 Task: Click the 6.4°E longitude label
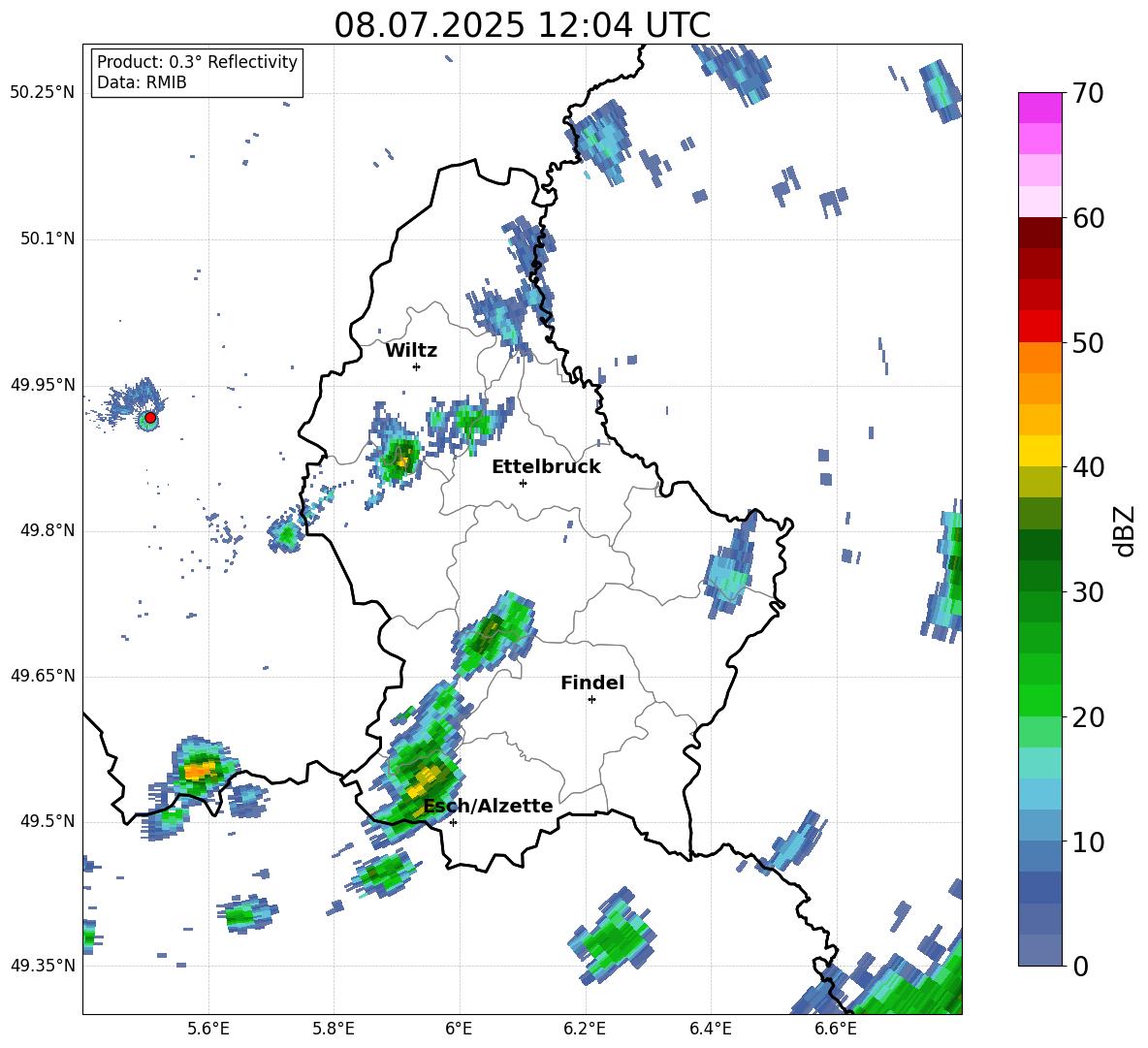click(x=711, y=1029)
